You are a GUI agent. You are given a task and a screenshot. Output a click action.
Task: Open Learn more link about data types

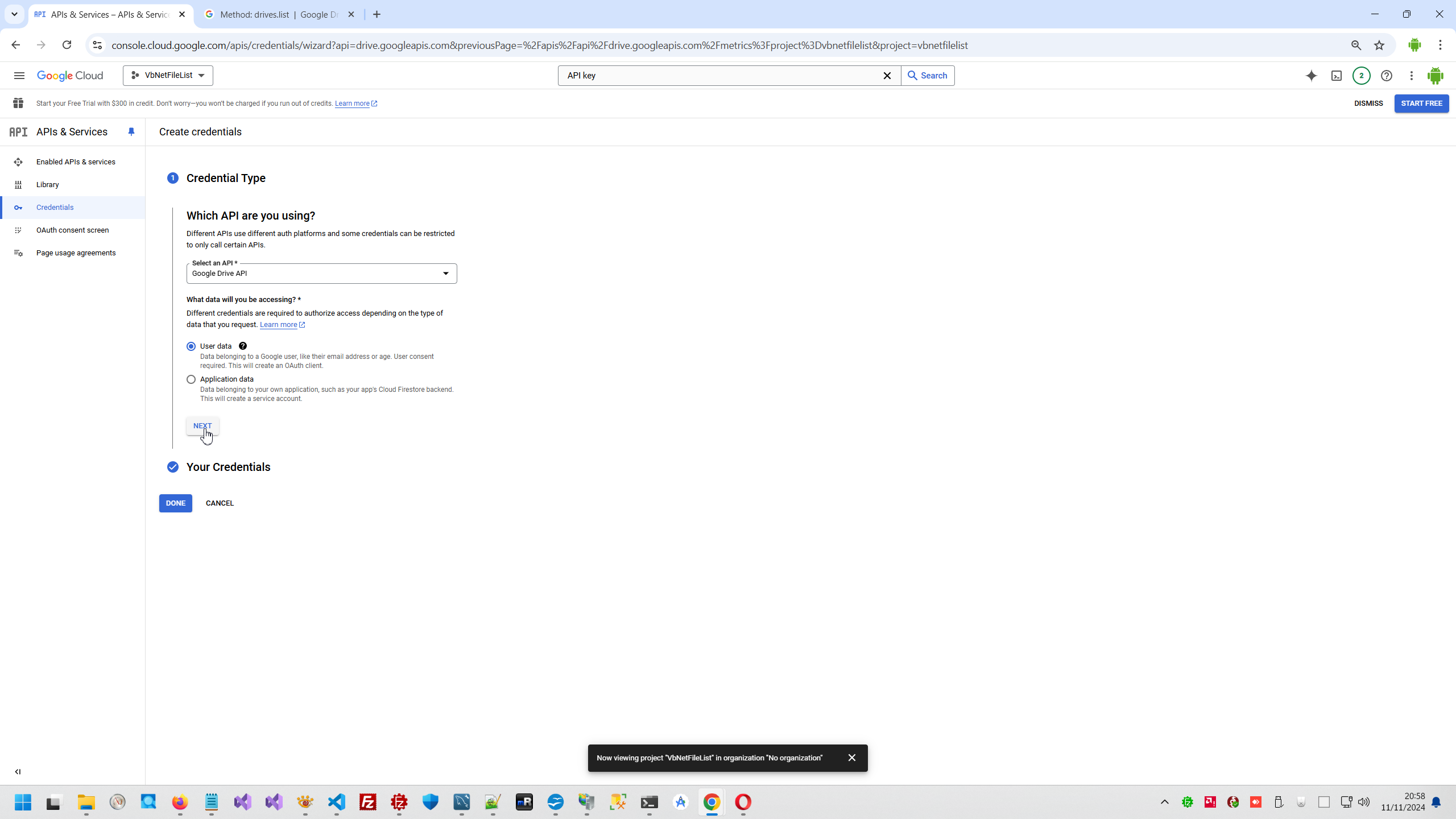coord(279,325)
